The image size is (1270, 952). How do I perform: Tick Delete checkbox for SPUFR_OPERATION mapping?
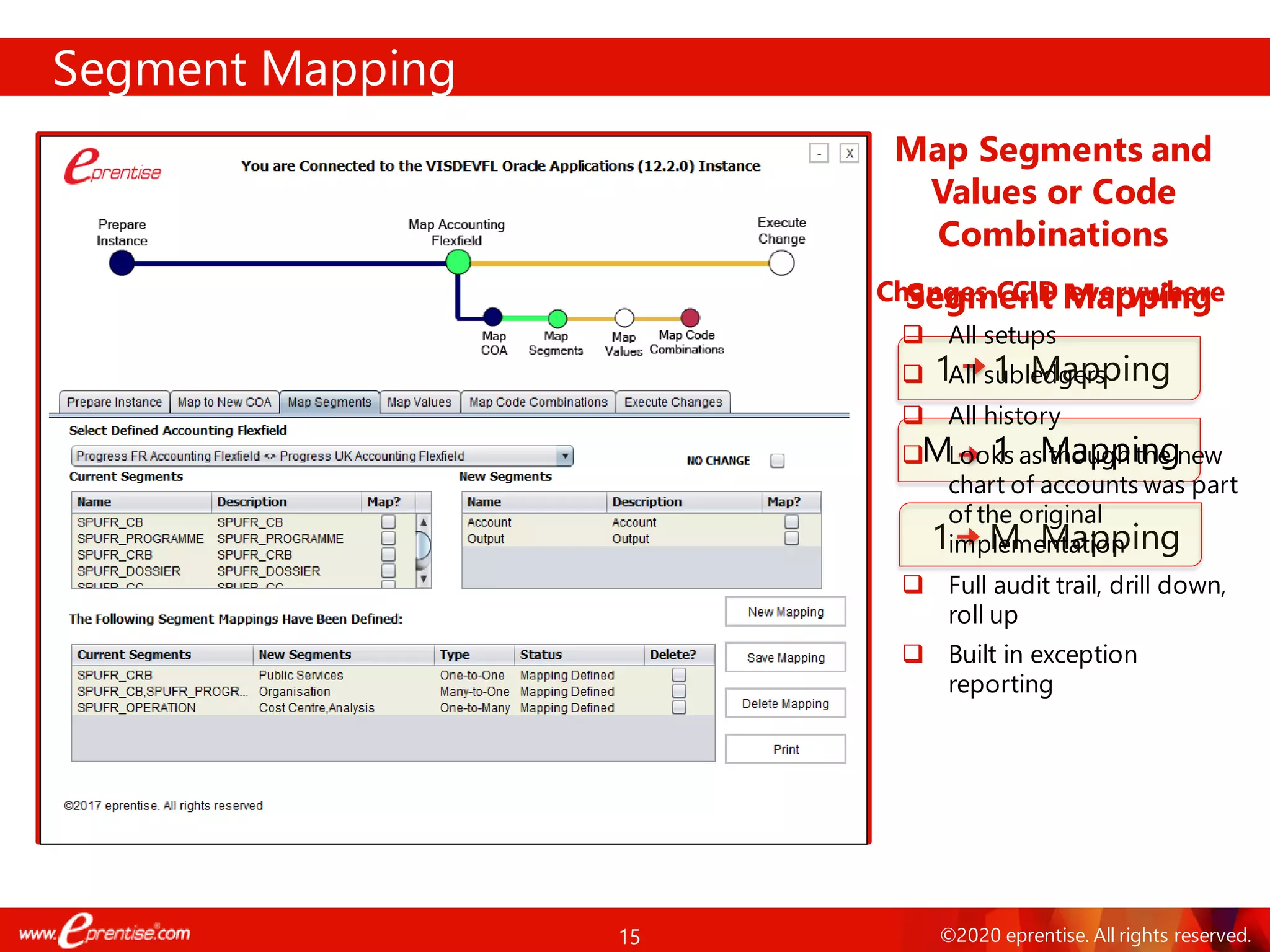click(x=679, y=707)
